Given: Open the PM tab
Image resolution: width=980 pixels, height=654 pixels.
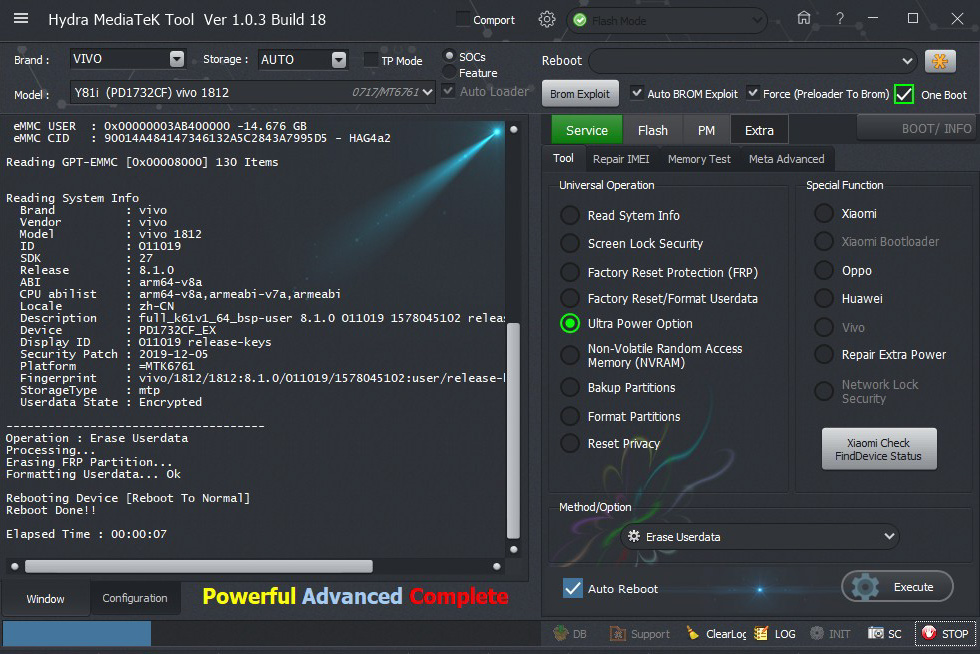Looking at the screenshot, I should coord(706,130).
